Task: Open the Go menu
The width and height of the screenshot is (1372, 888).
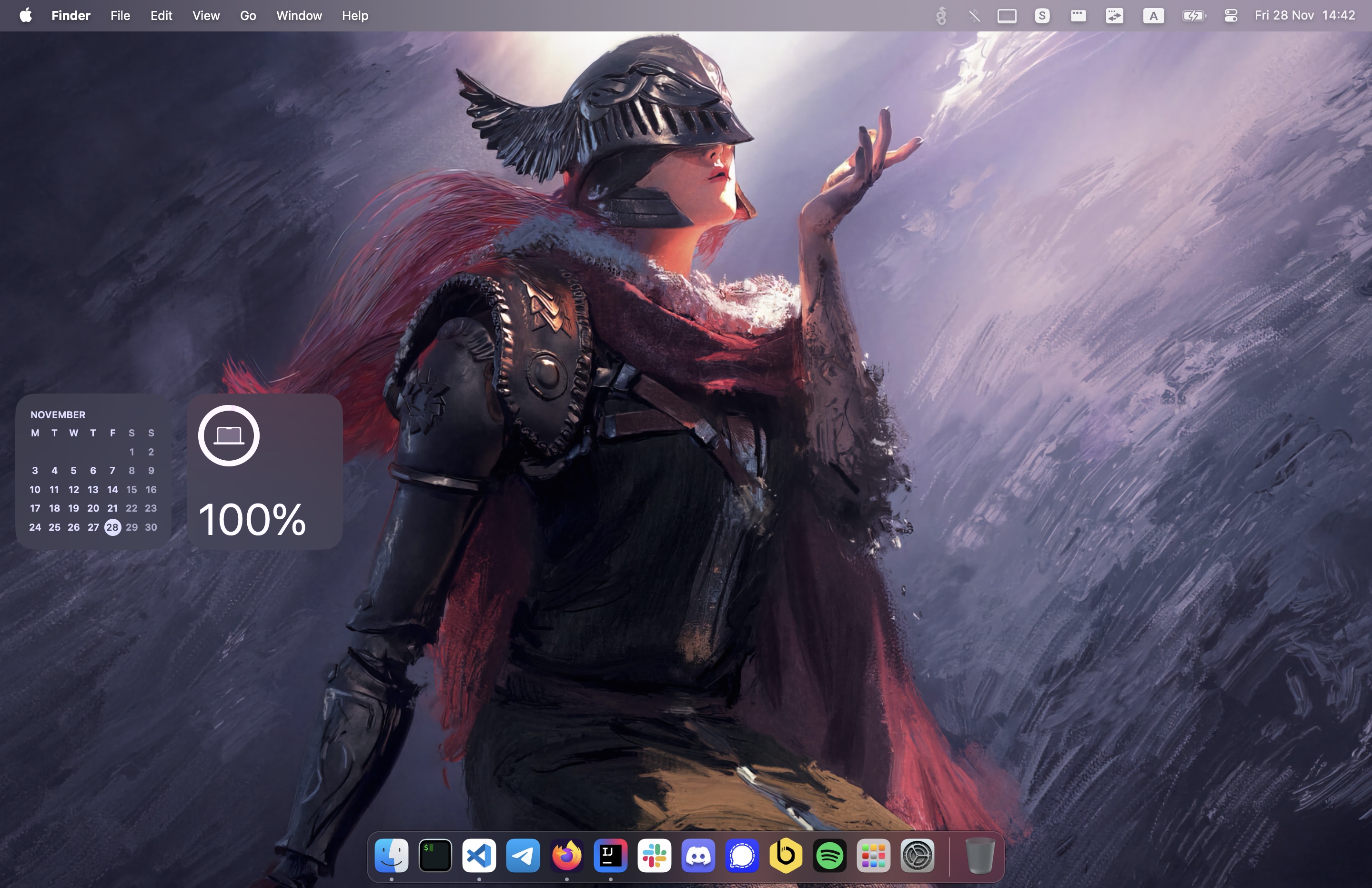Action: 248,16
